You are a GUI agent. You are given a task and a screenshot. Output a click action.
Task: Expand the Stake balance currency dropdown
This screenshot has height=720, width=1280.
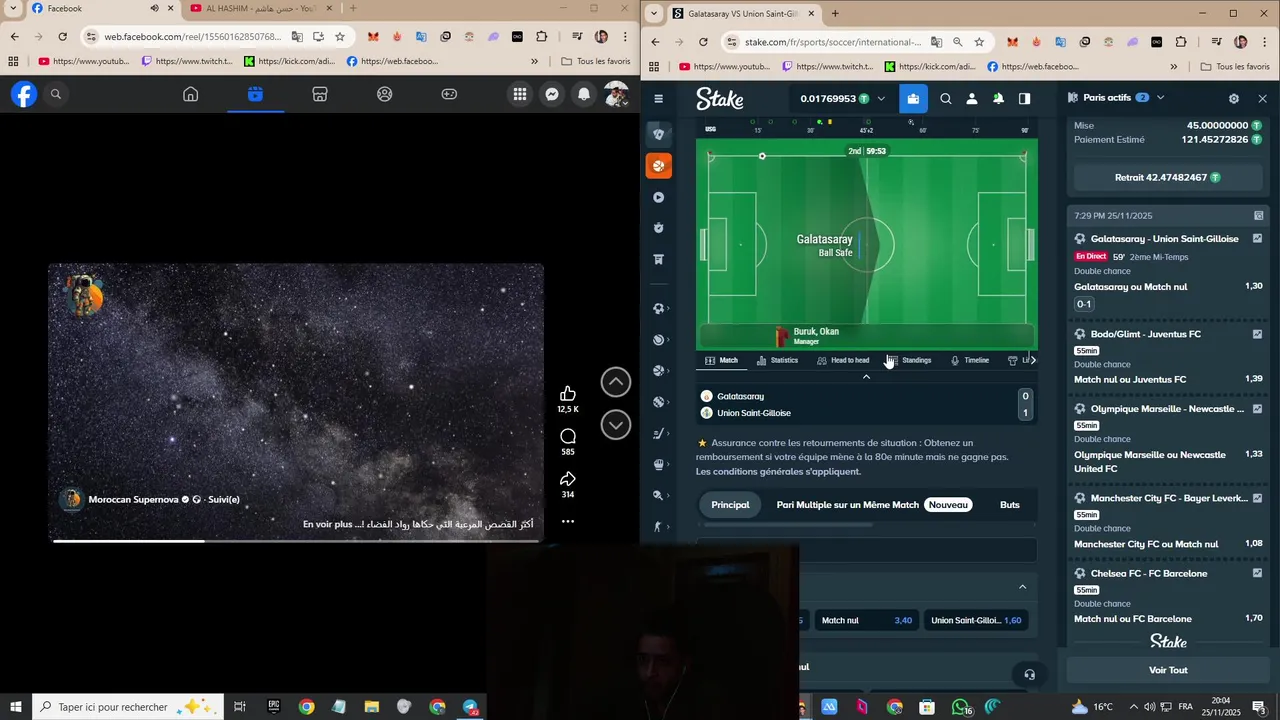pos(881,99)
